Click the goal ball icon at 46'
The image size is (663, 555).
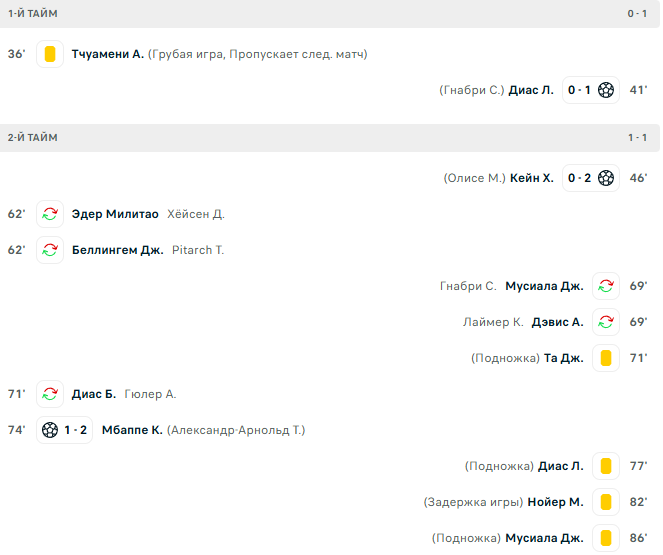605,178
